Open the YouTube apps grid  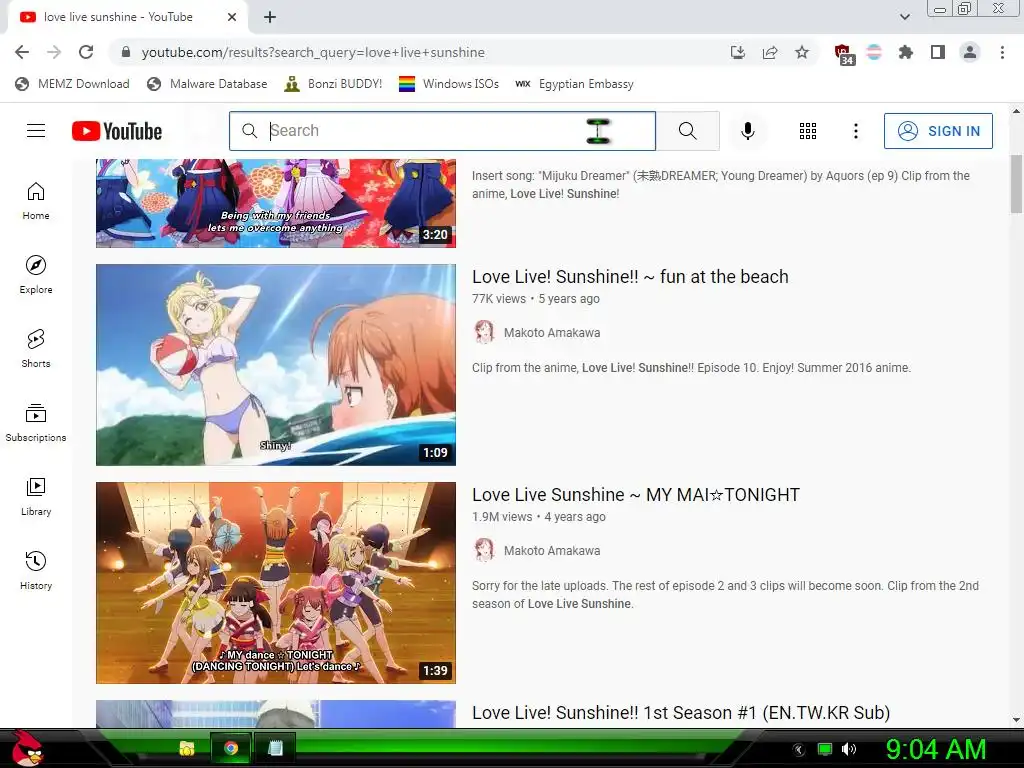(808, 131)
